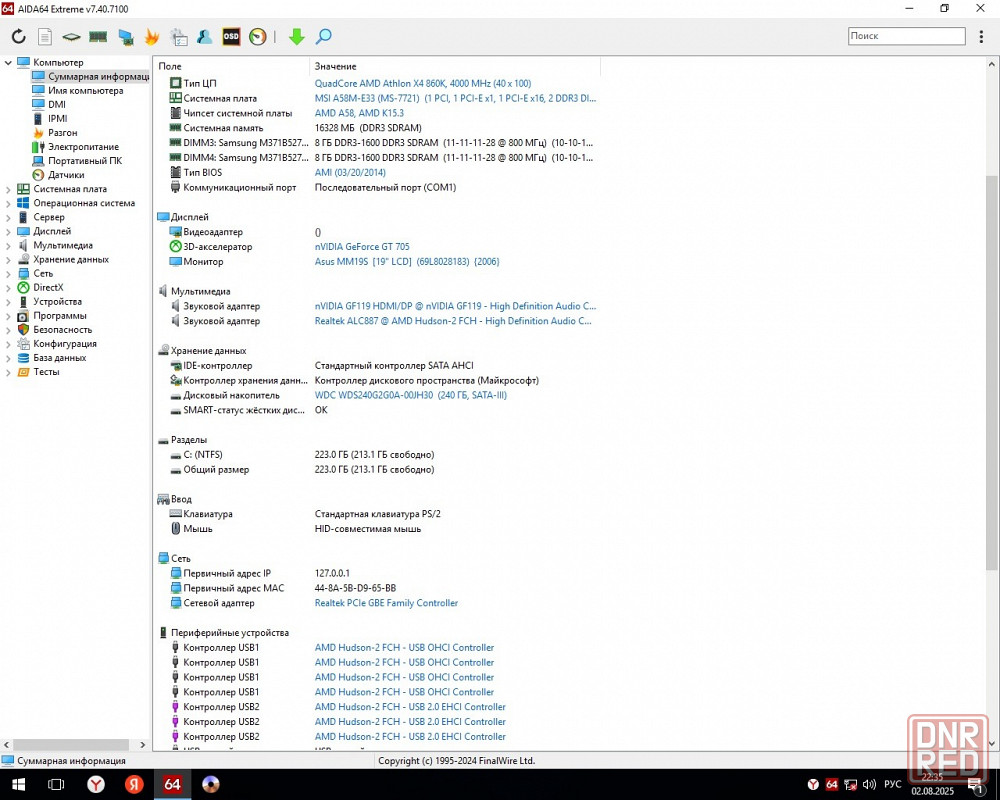Open the OSD panel toolbar icon
1000x800 pixels.
231,36
